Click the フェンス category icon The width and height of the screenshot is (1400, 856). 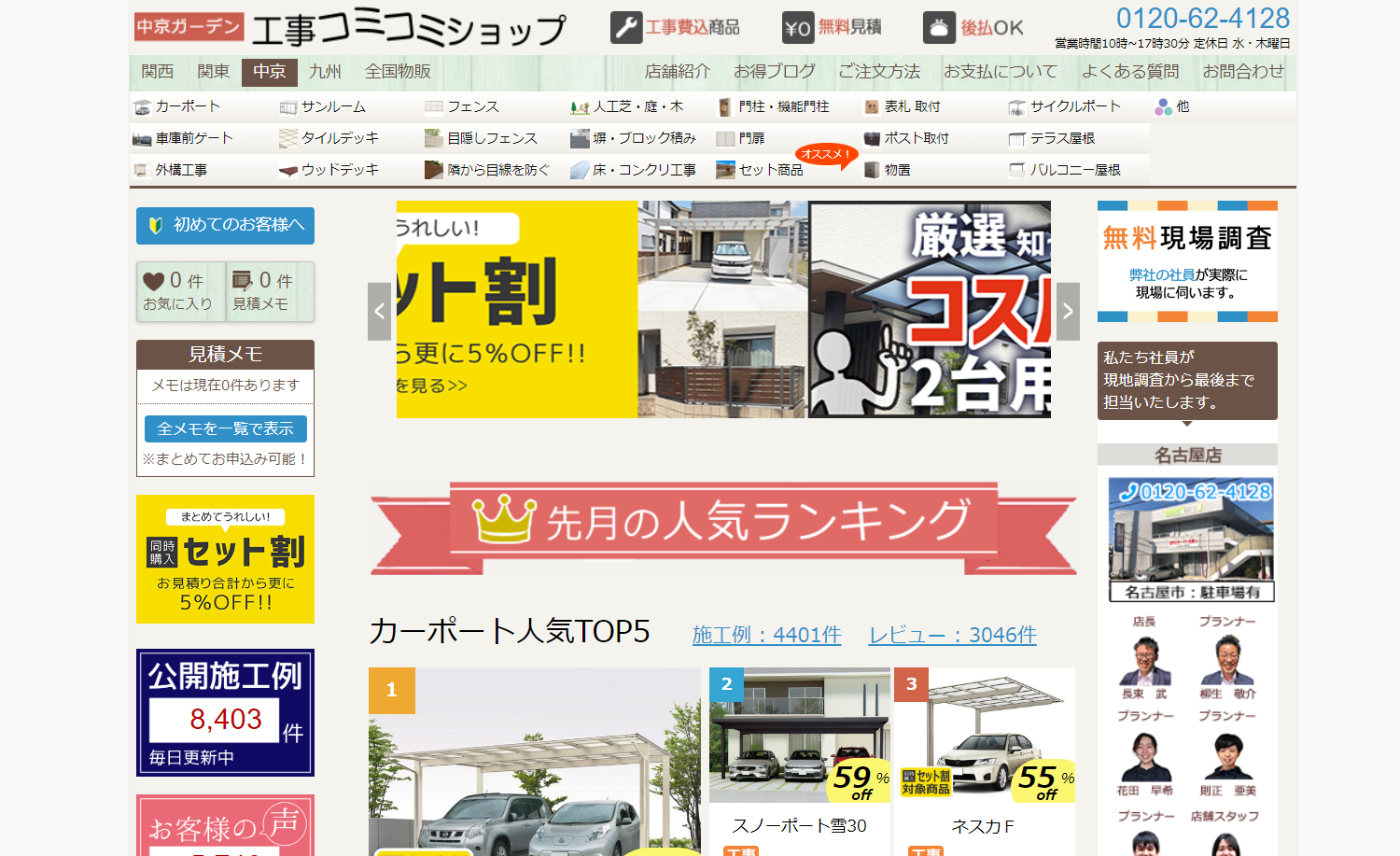(434, 106)
